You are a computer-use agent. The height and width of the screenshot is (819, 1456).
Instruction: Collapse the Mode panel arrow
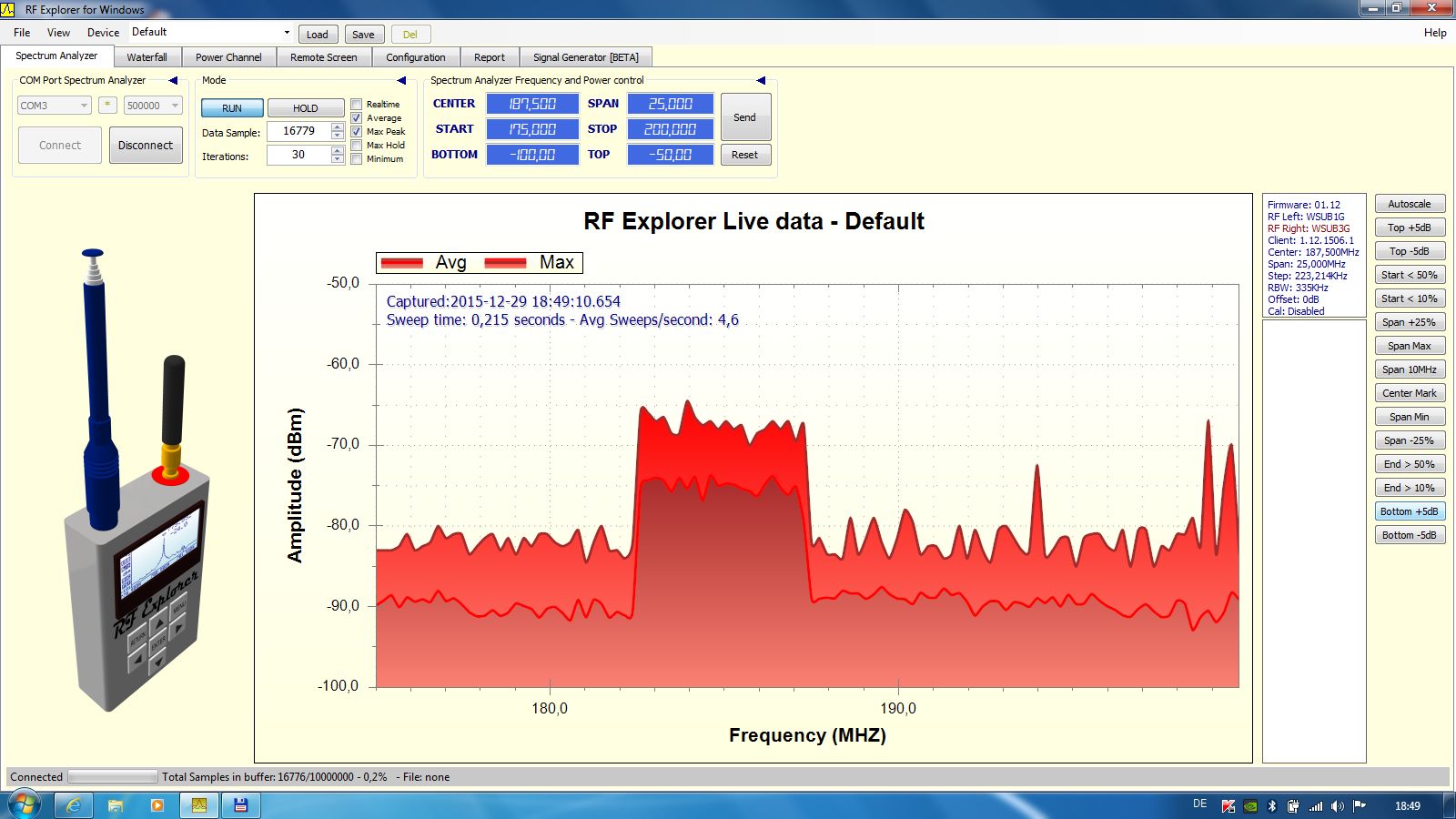coord(401,80)
